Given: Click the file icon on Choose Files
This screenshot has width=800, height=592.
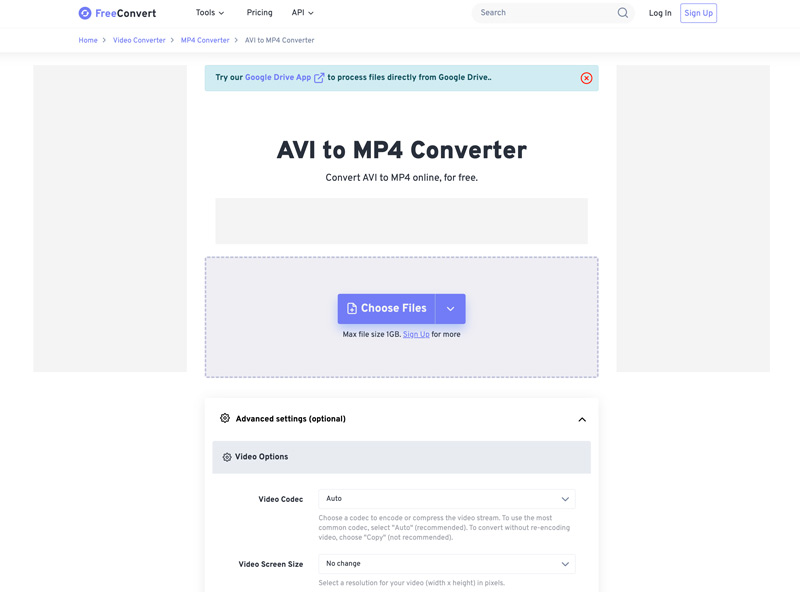Looking at the screenshot, I should pos(352,308).
